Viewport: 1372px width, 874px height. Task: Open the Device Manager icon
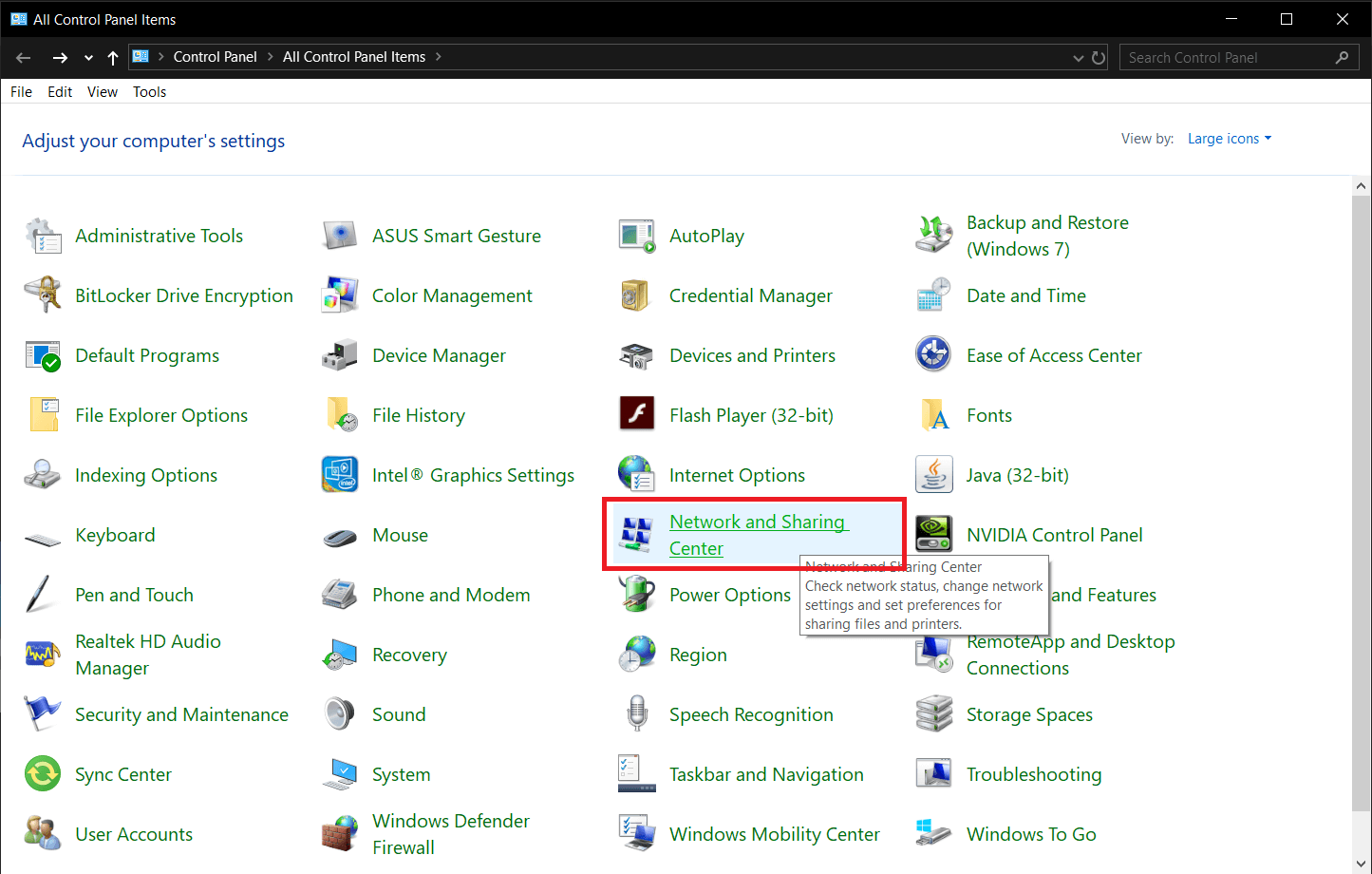(x=339, y=356)
